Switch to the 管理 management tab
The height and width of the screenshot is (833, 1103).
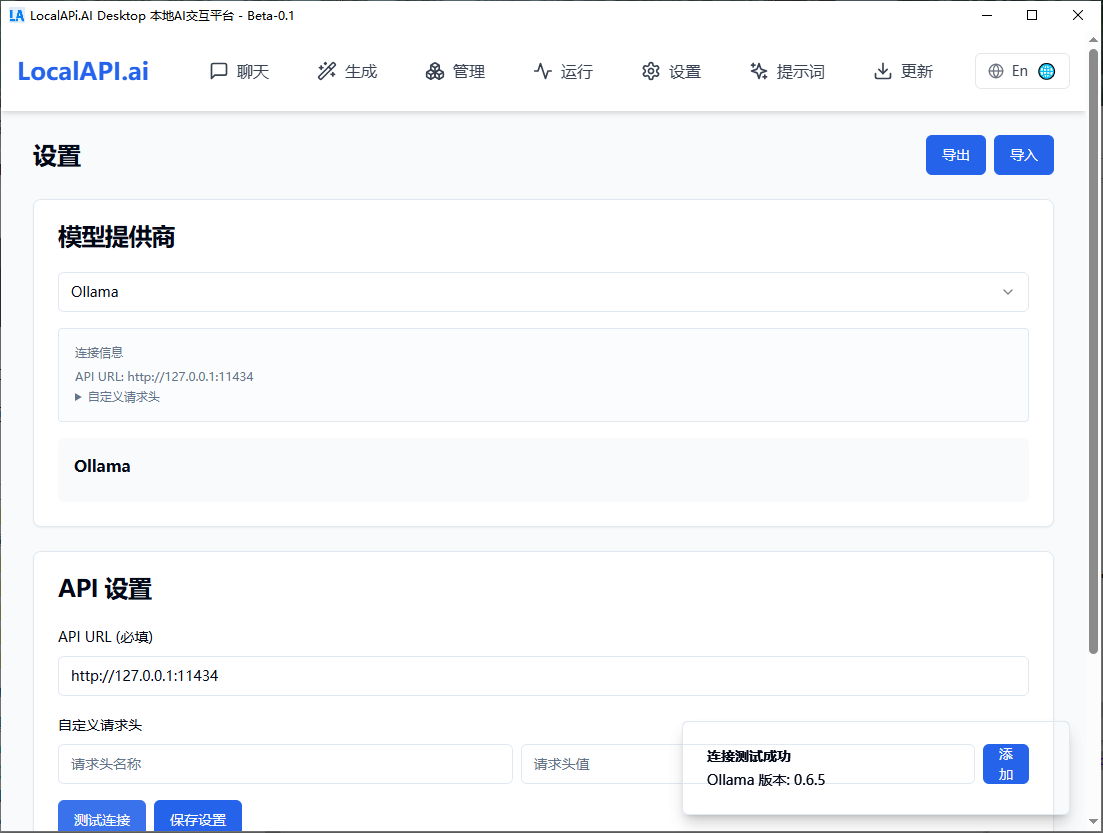click(455, 71)
